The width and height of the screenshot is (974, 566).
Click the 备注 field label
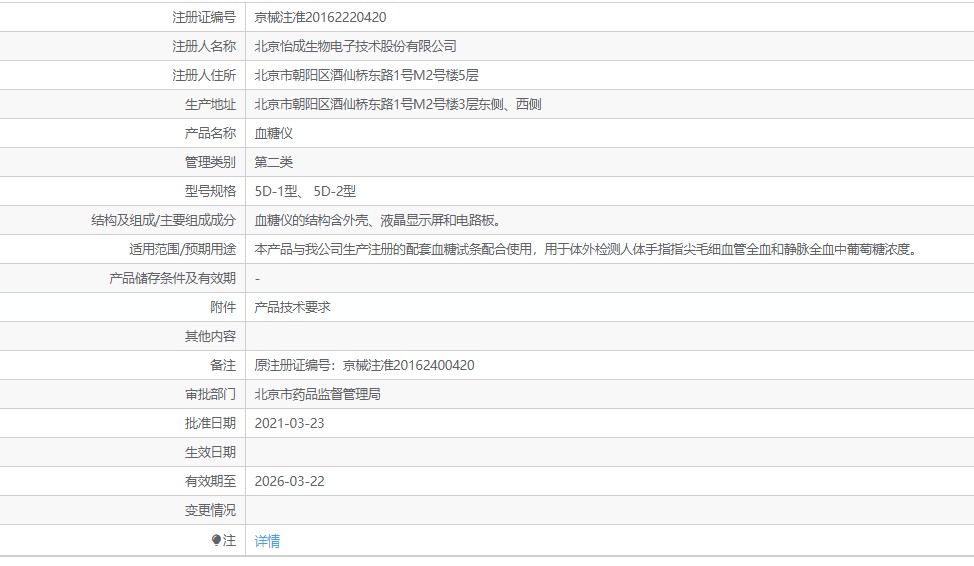pyautogui.click(x=223, y=365)
